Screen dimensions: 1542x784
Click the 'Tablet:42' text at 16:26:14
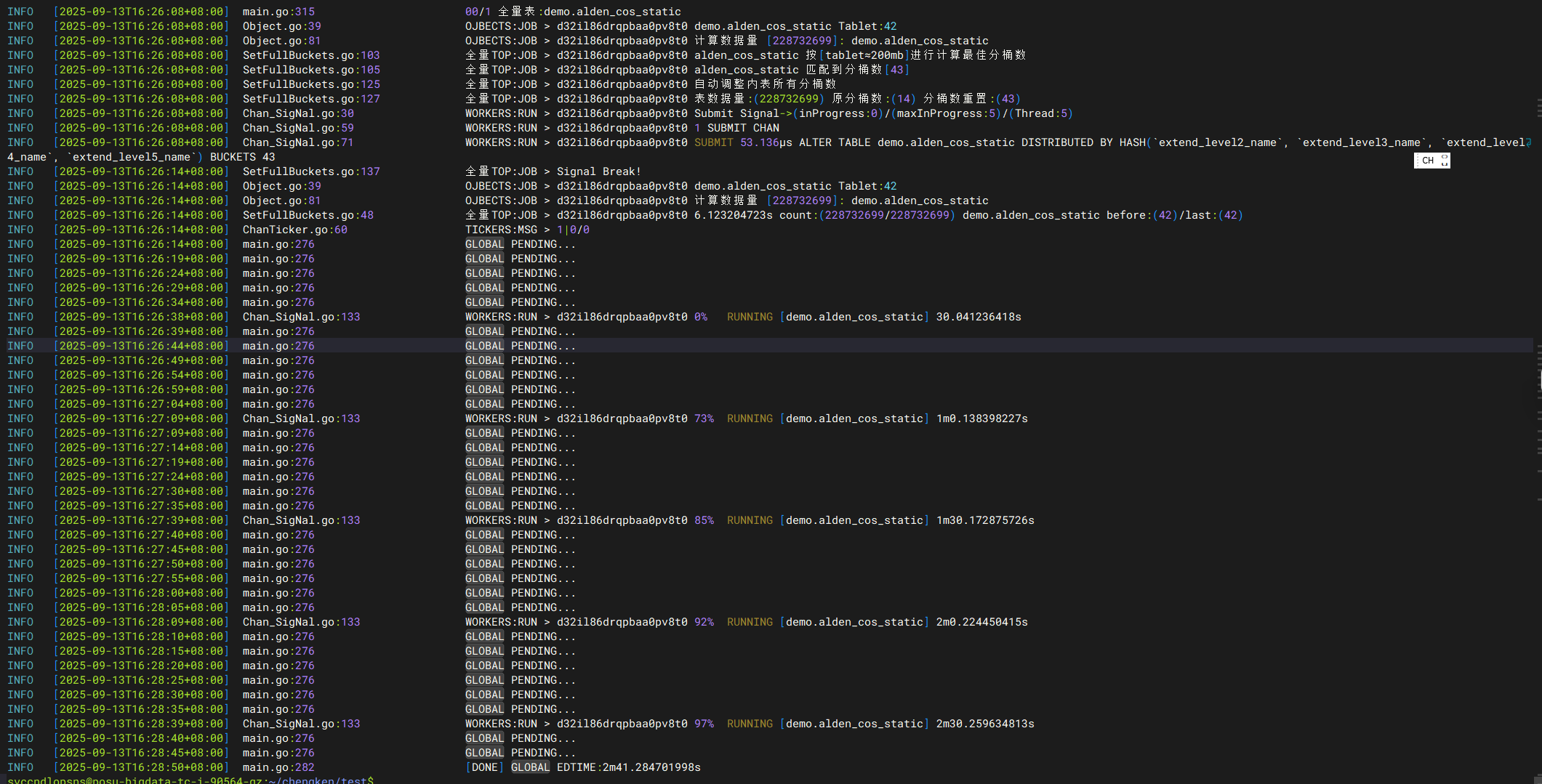[x=867, y=186]
